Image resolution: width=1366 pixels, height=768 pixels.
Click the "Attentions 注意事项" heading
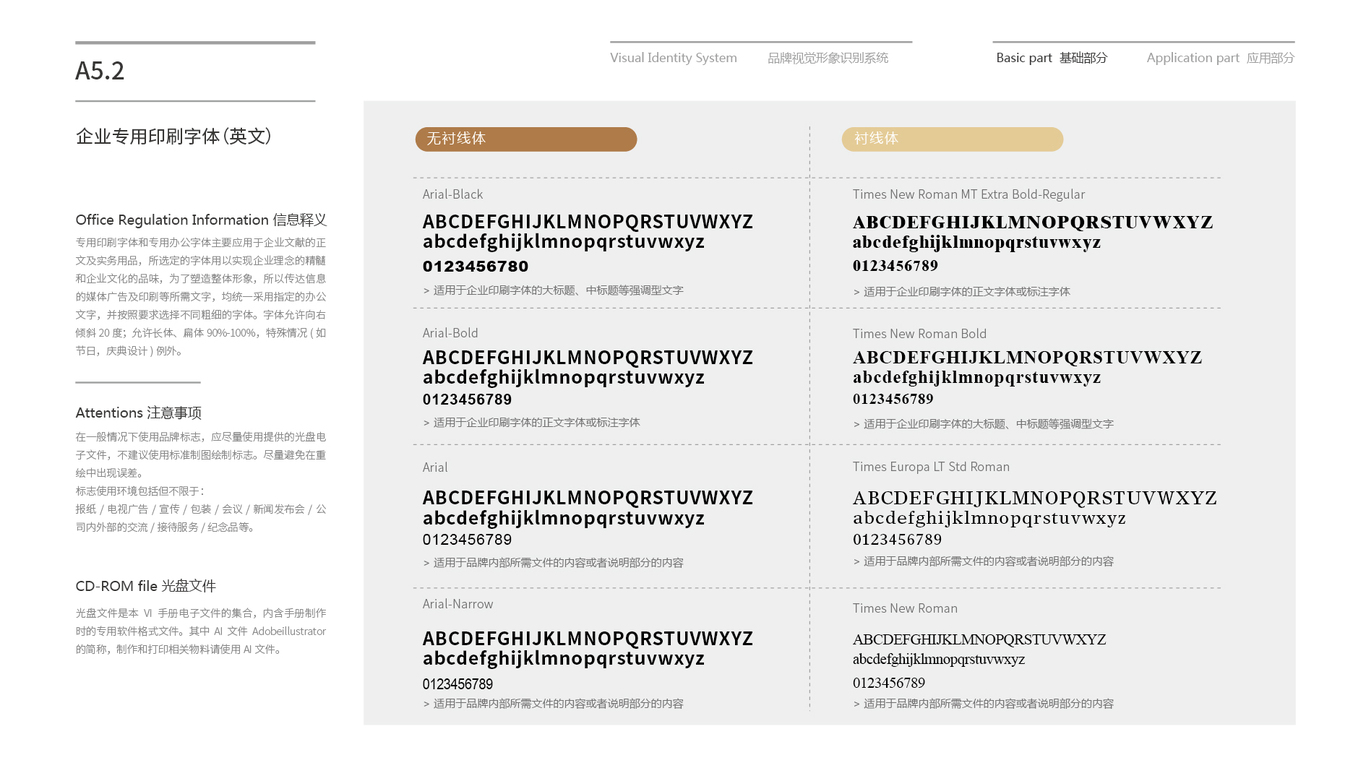(138, 413)
